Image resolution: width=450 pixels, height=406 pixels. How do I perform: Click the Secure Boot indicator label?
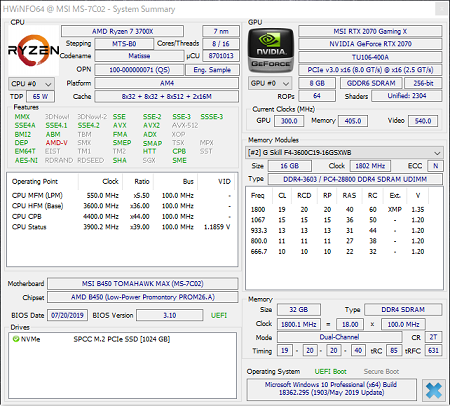click(381, 371)
